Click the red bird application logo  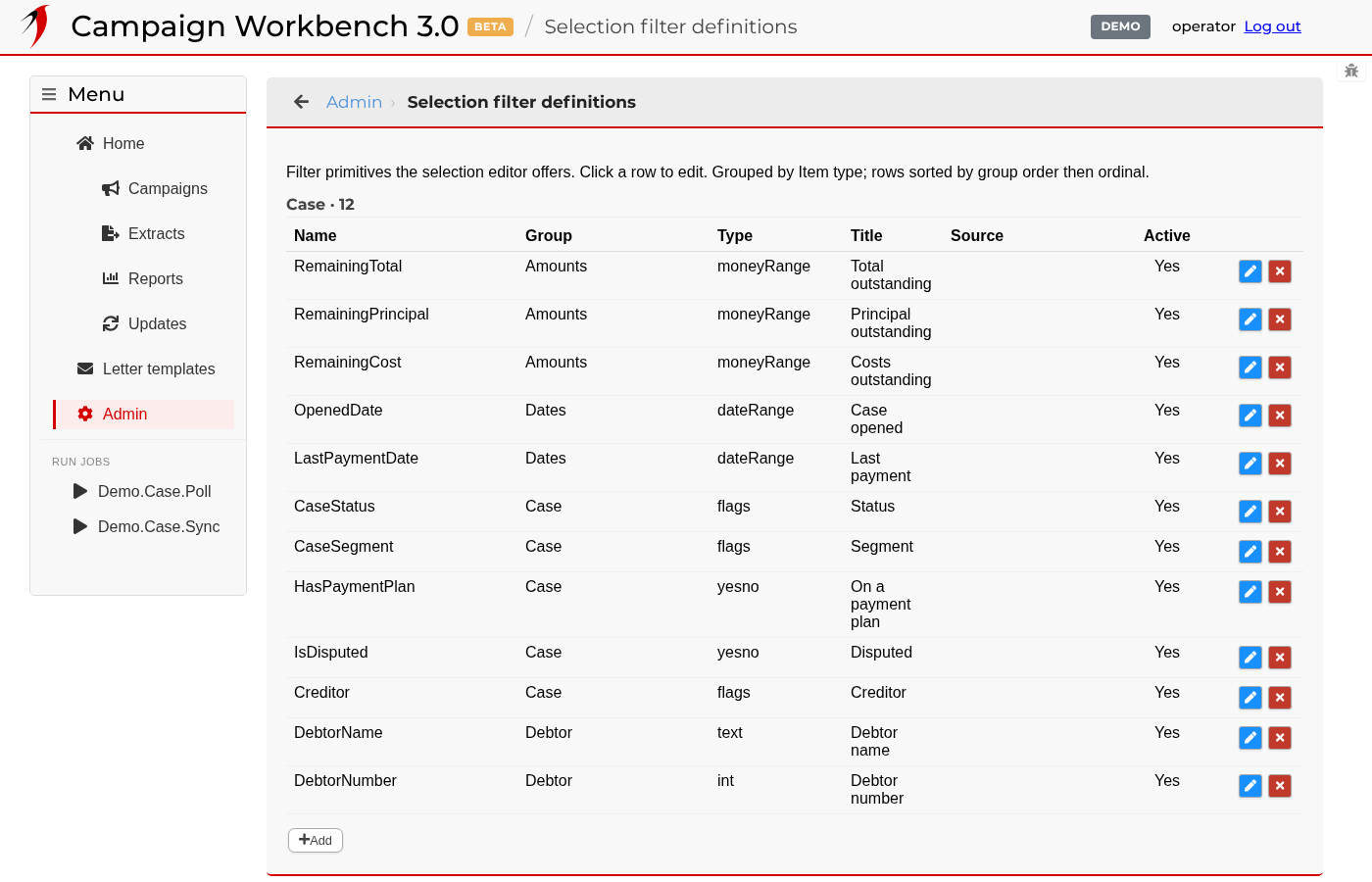click(36, 26)
